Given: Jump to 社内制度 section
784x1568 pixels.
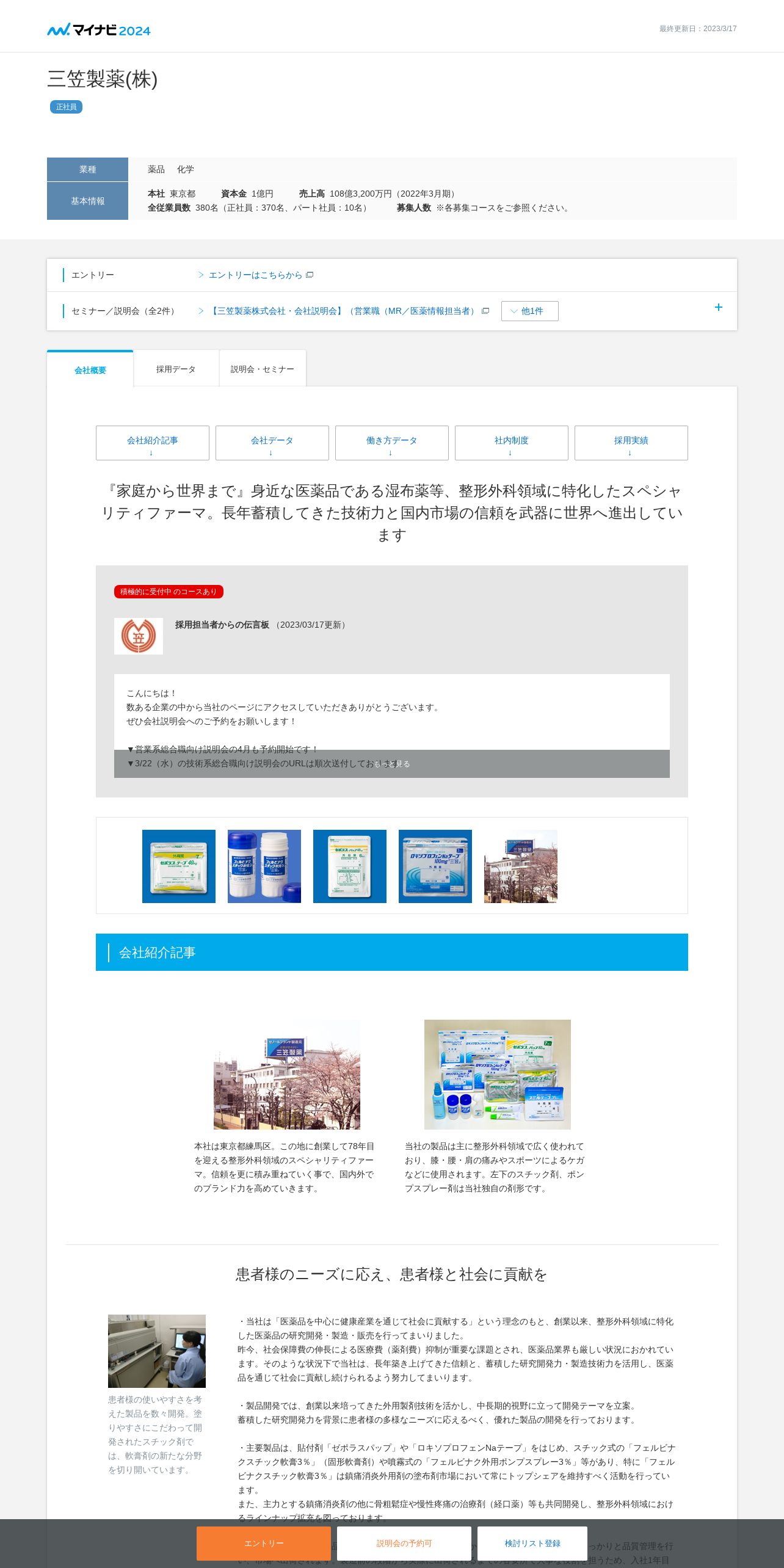Looking at the screenshot, I should coord(512,443).
